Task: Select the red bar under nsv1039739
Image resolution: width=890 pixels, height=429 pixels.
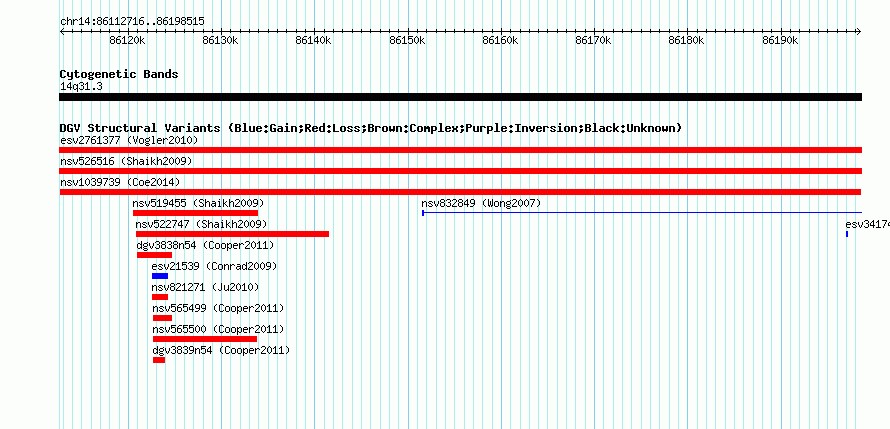Action: tap(460, 192)
